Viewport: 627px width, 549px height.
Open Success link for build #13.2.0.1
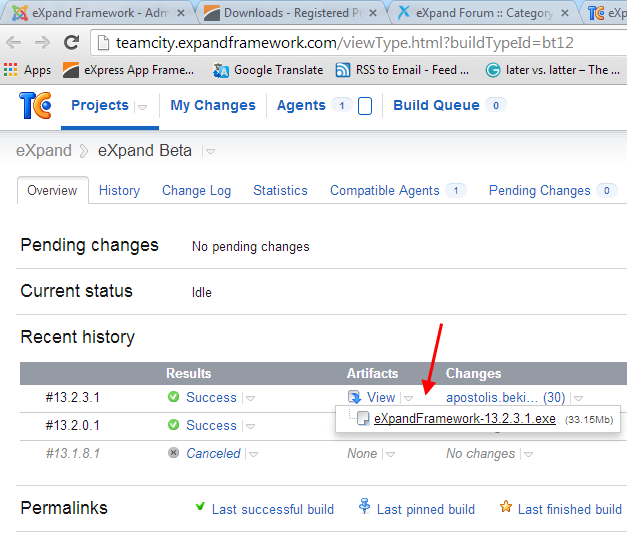click(x=211, y=425)
